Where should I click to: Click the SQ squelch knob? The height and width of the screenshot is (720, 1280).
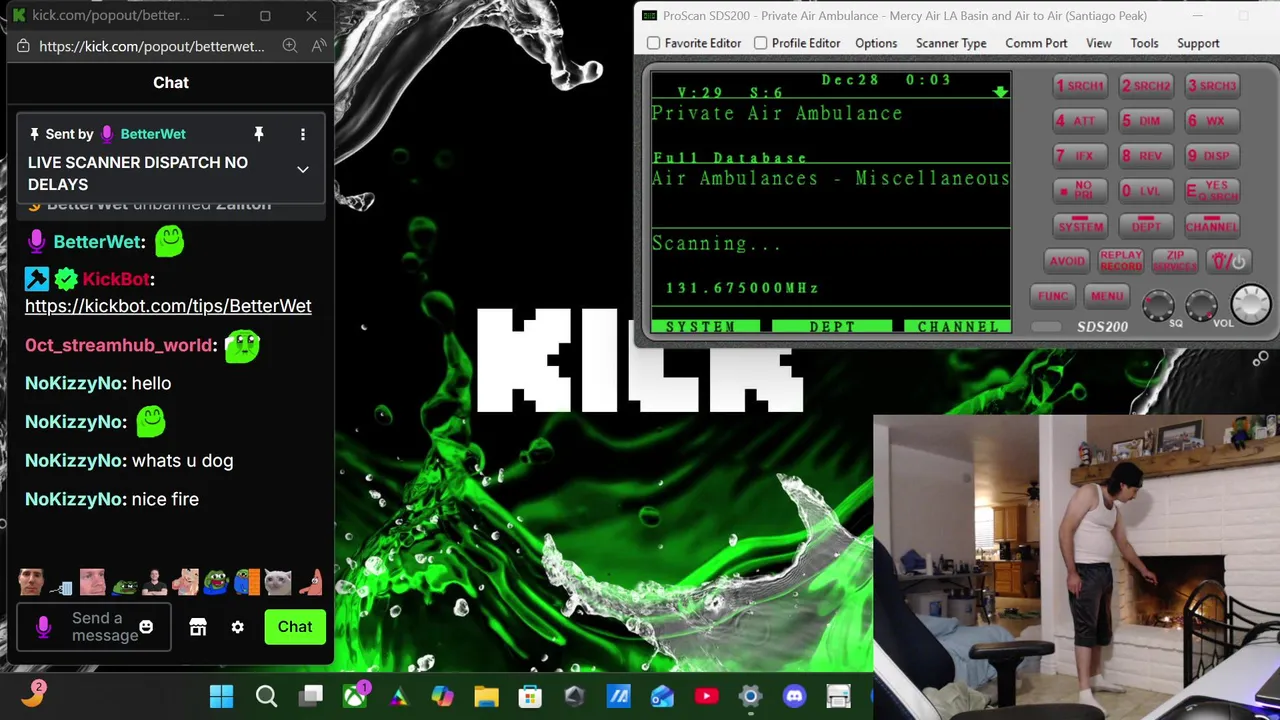tap(1158, 305)
